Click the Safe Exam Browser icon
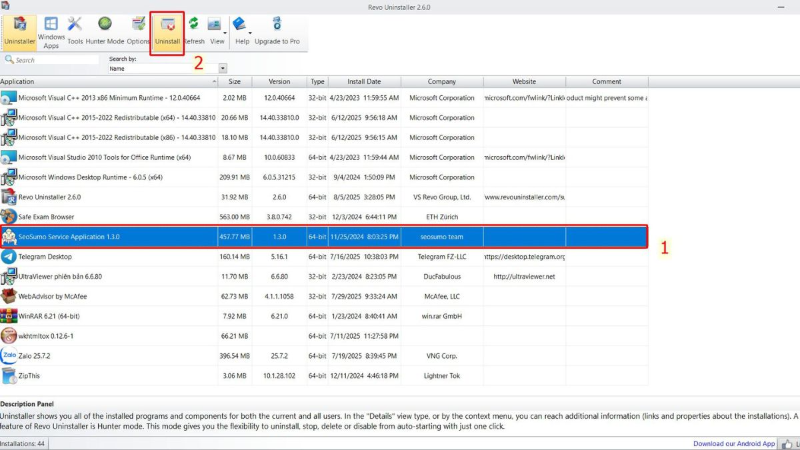 coord(9,217)
